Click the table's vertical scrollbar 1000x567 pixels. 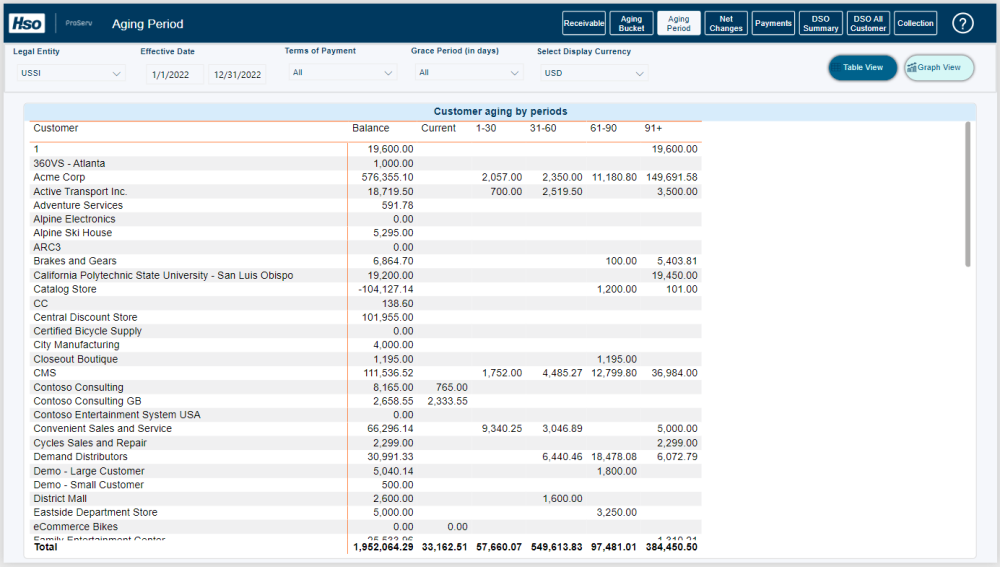(967, 195)
